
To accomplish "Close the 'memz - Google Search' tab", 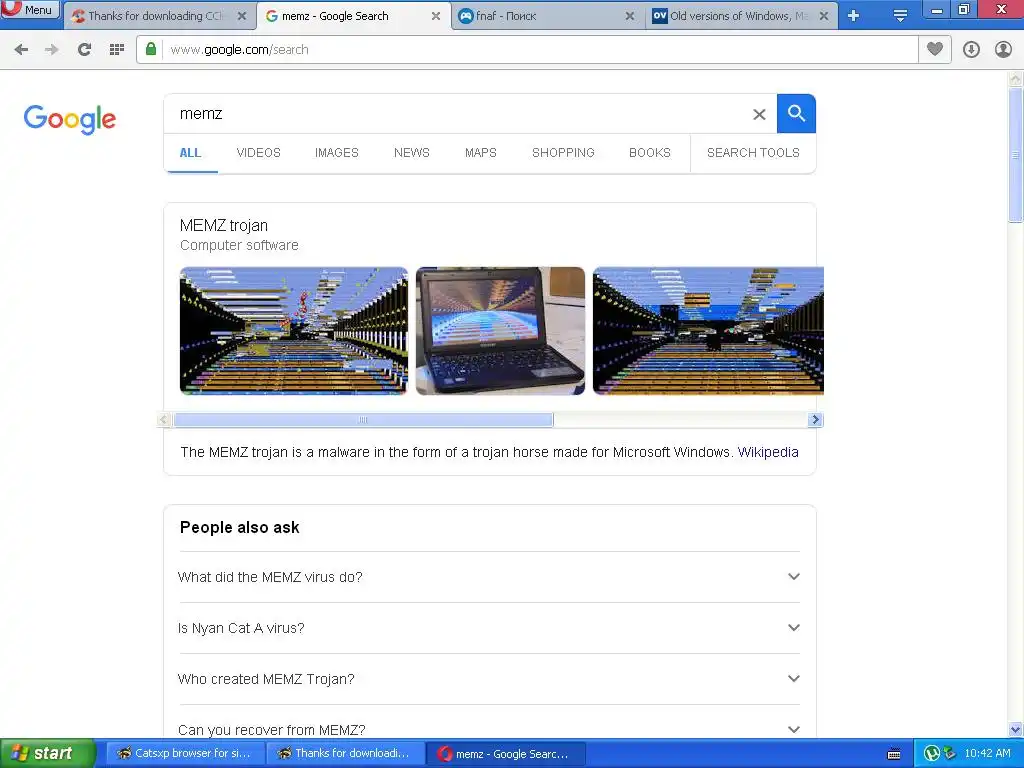I will pos(436,16).
